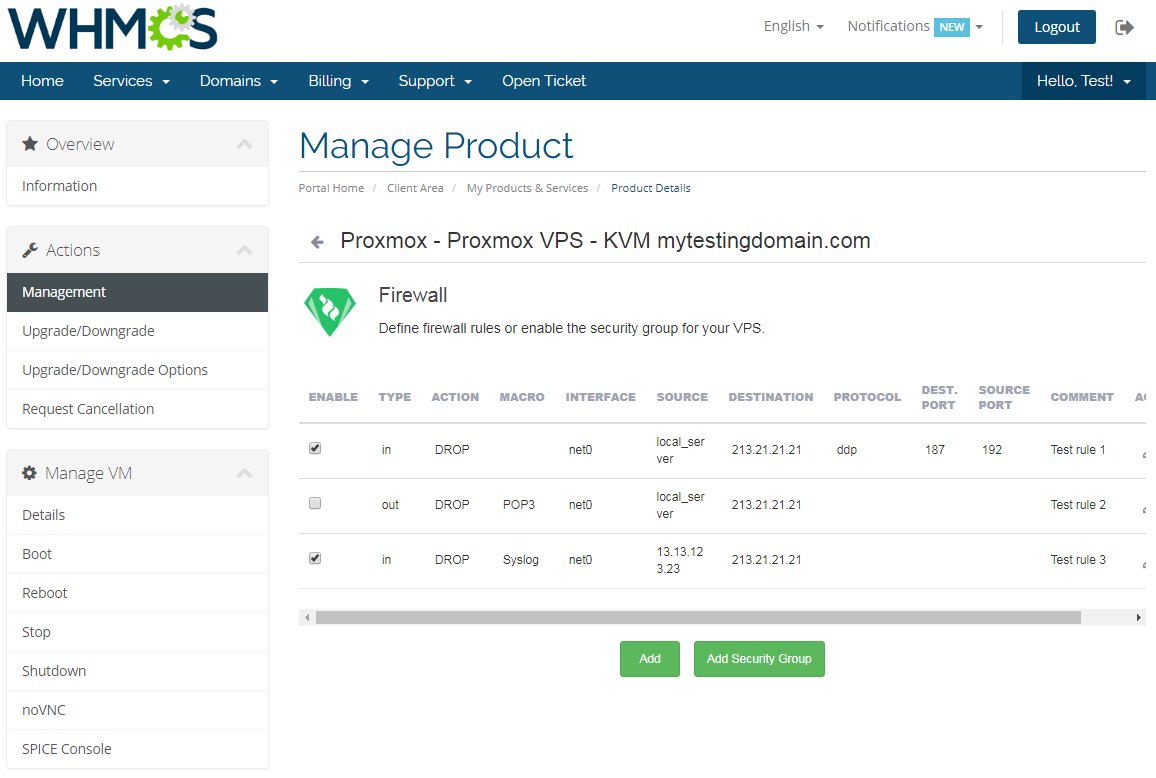The image size is (1156, 778).
Task: Collapse the Overview panel chevron
Action: point(245,144)
